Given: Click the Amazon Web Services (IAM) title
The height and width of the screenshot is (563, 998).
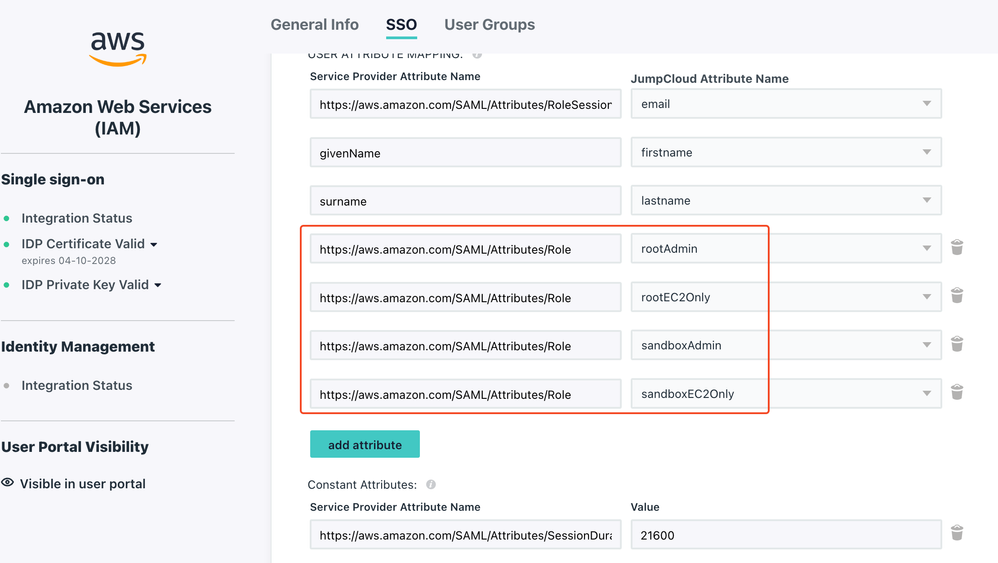Looking at the screenshot, I should (118, 117).
